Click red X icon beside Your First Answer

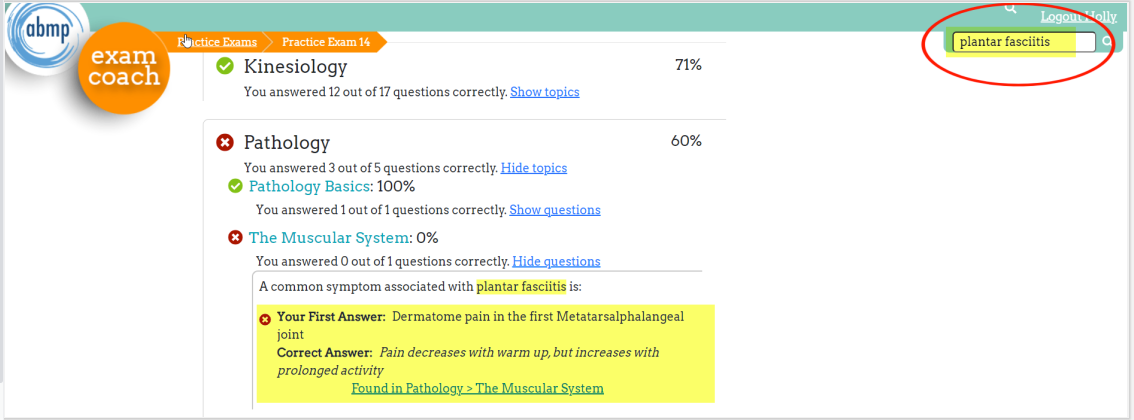click(265, 319)
